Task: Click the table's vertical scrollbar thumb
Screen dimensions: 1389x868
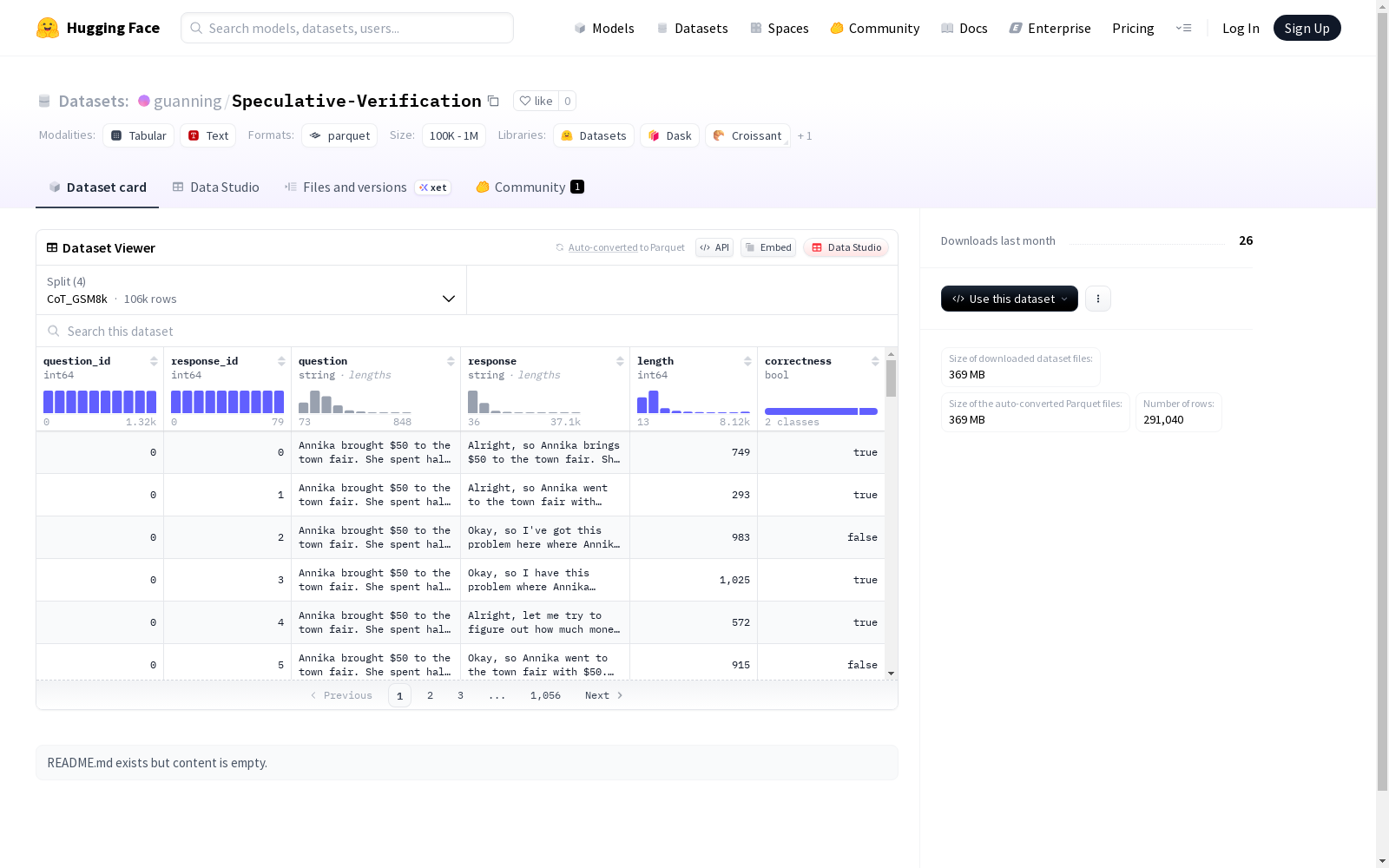Action: [x=891, y=378]
